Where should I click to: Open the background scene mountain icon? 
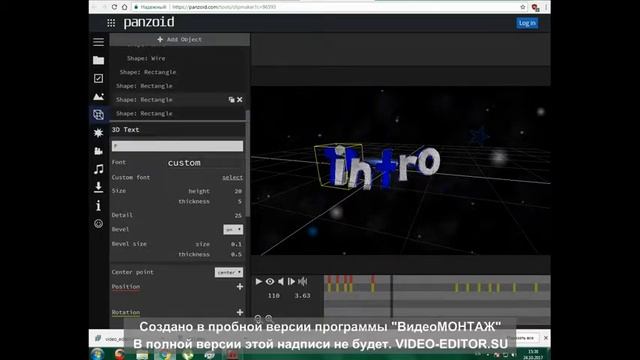pos(98,97)
